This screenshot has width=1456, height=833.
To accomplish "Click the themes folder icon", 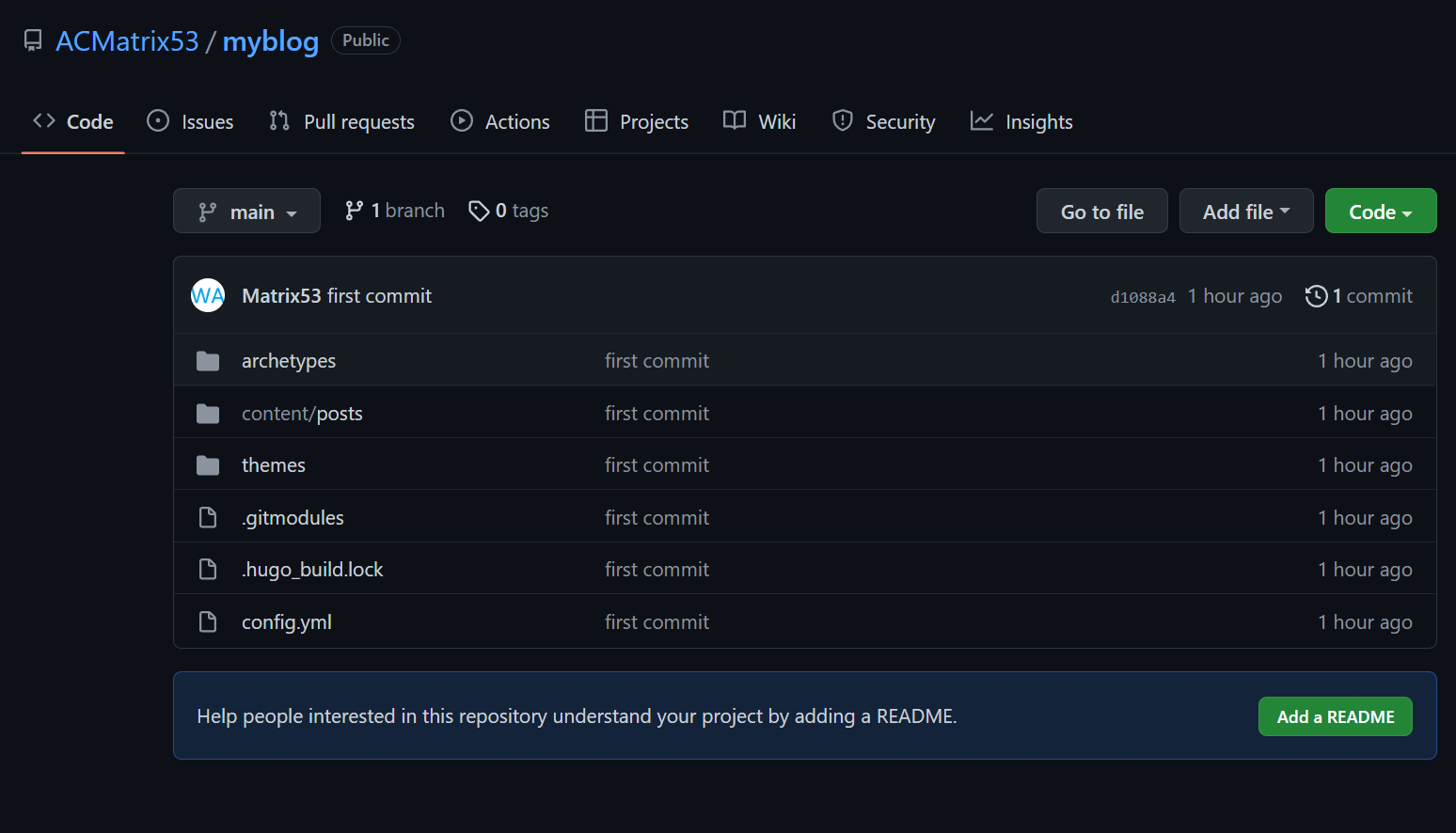I will (208, 465).
